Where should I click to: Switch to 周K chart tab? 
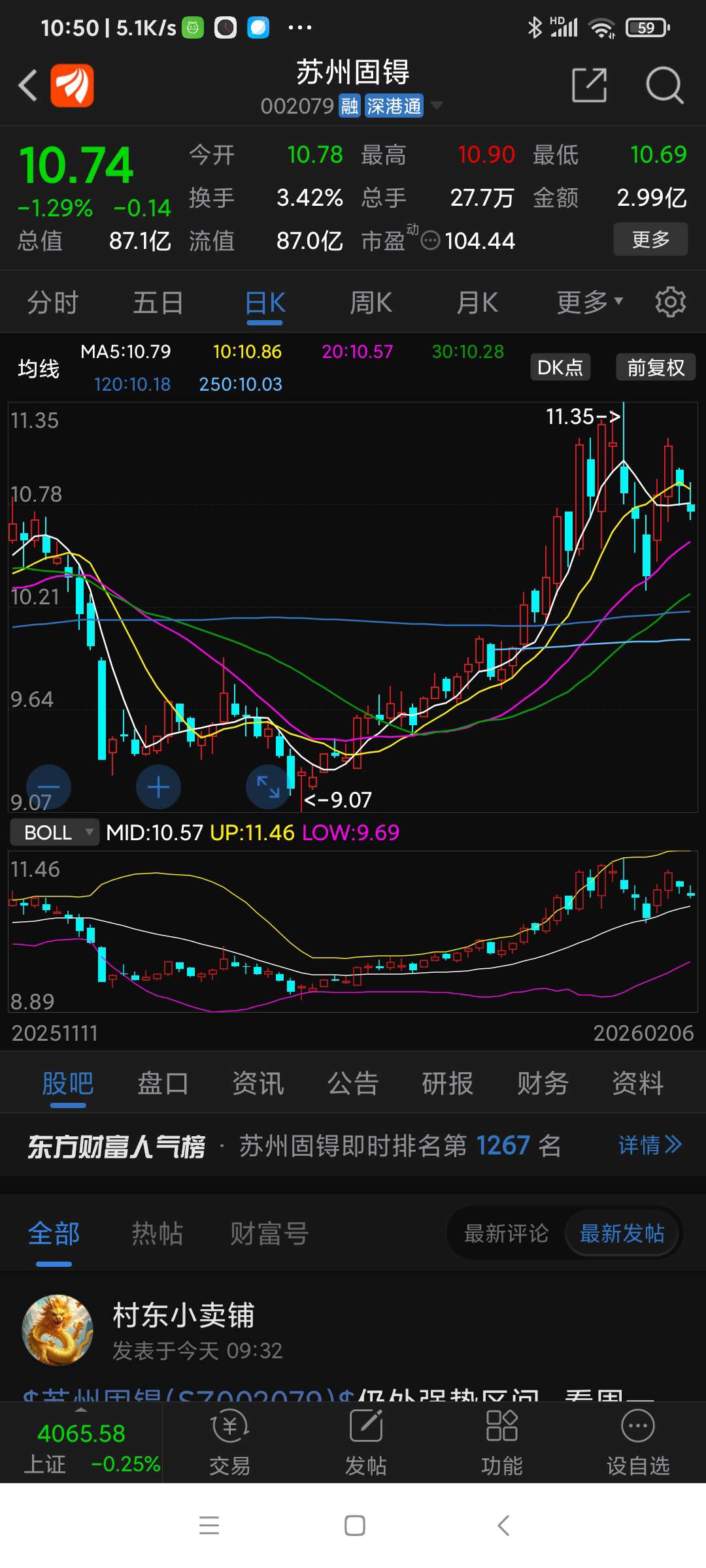(x=371, y=302)
